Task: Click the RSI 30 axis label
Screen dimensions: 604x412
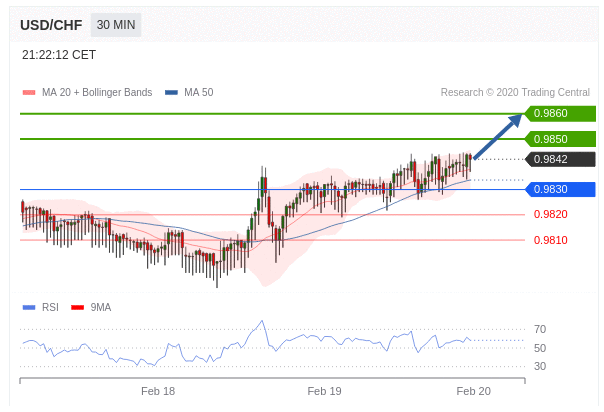Action: click(x=540, y=366)
